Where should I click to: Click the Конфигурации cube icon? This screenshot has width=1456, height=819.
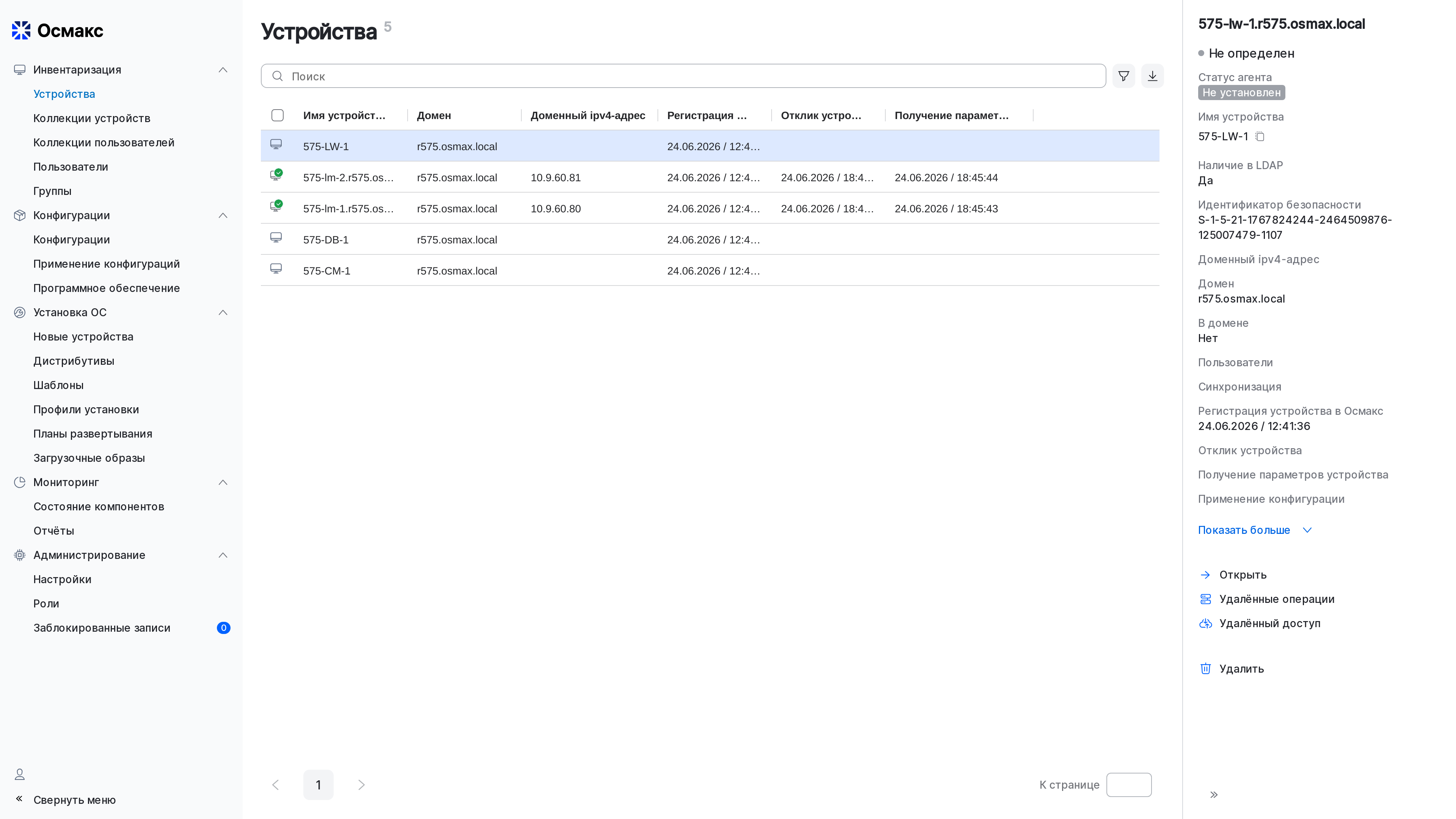point(20,215)
